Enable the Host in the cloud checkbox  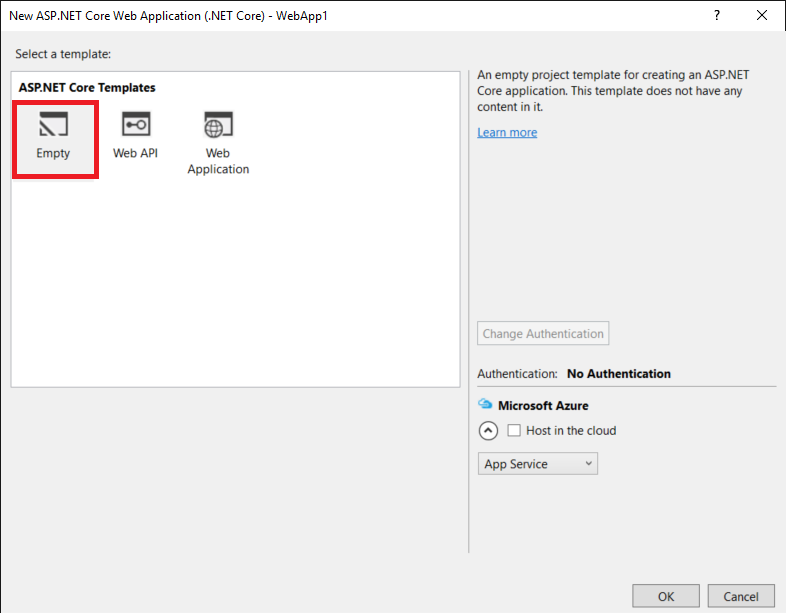point(515,431)
